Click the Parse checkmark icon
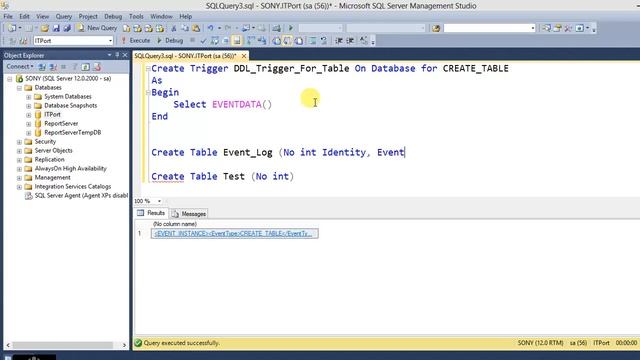Viewport: 640px width, 360px height. pyautogui.click(x=203, y=40)
